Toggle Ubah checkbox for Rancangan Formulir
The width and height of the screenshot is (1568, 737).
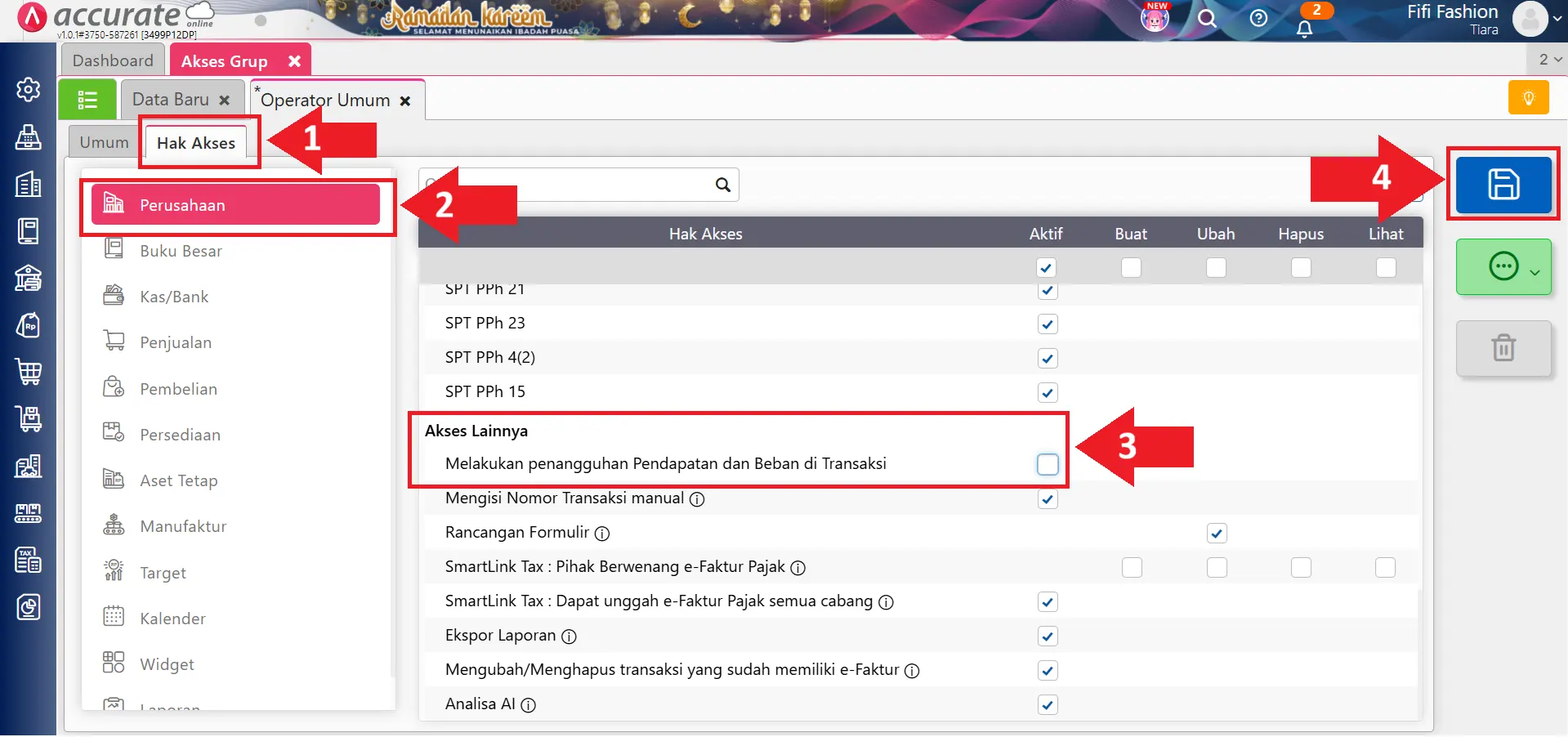(1216, 533)
